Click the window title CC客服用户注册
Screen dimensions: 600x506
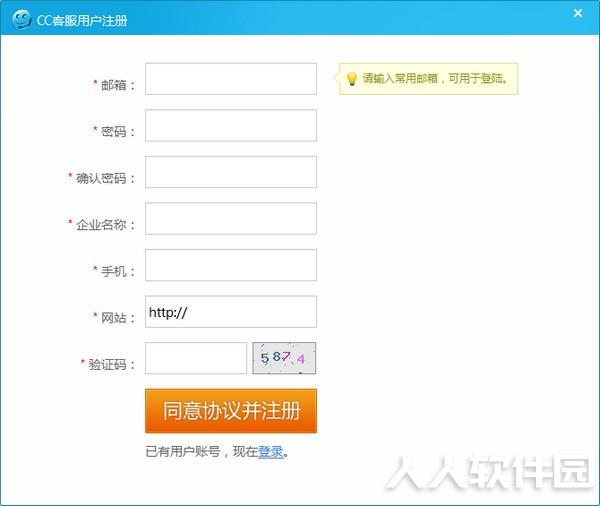(82, 20)
